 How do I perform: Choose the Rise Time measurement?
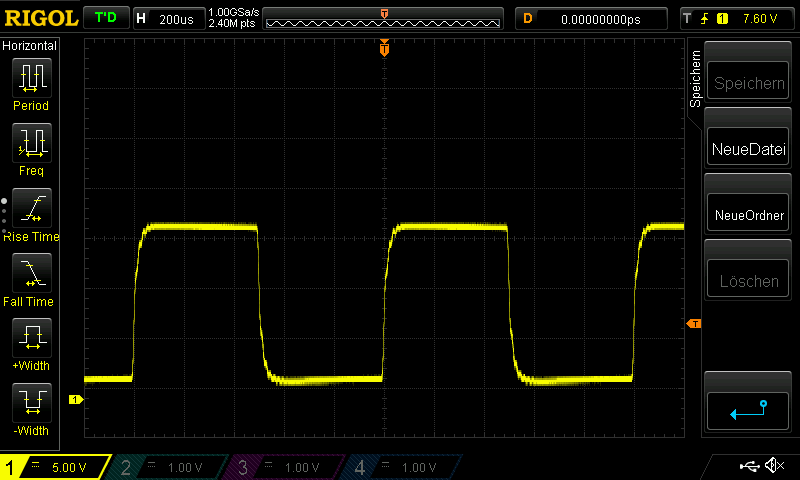point(30,208)
